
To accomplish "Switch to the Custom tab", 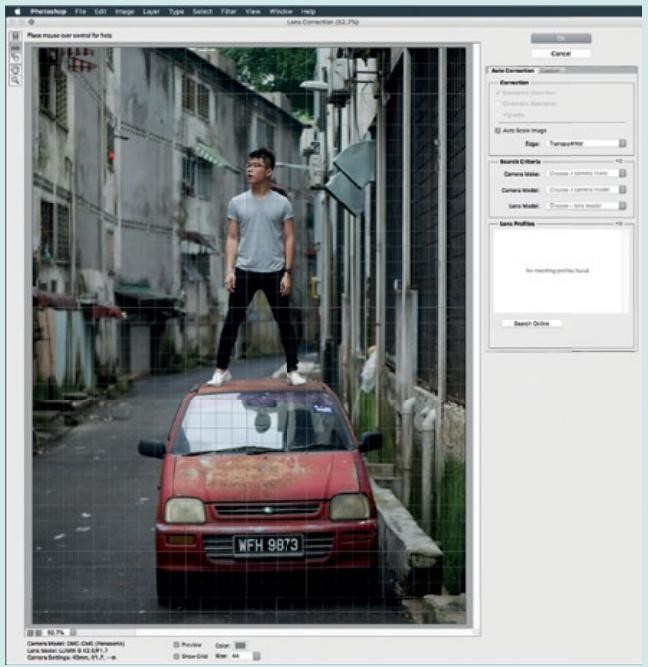I will coord(550,70).
